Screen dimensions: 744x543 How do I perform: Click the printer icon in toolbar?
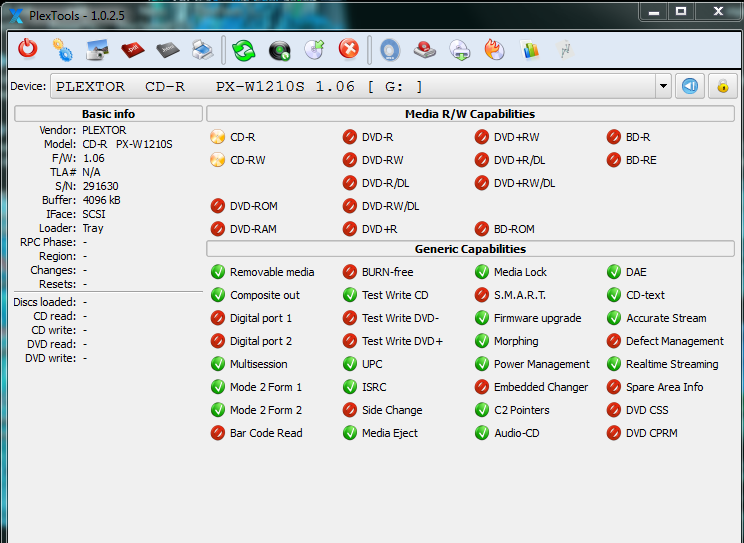click(203, 49)
